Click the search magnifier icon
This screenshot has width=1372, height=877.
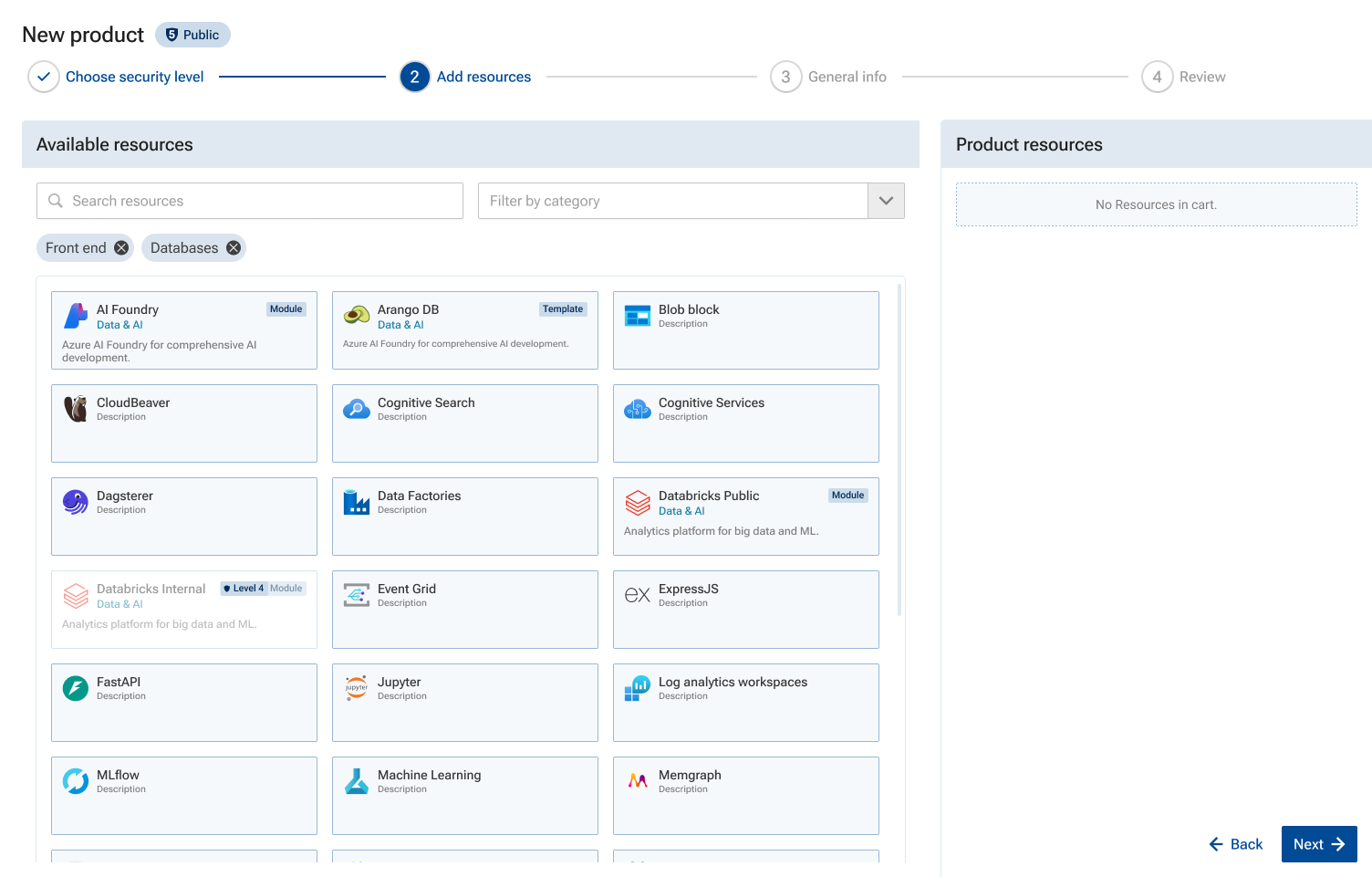(x=56, y=201)
